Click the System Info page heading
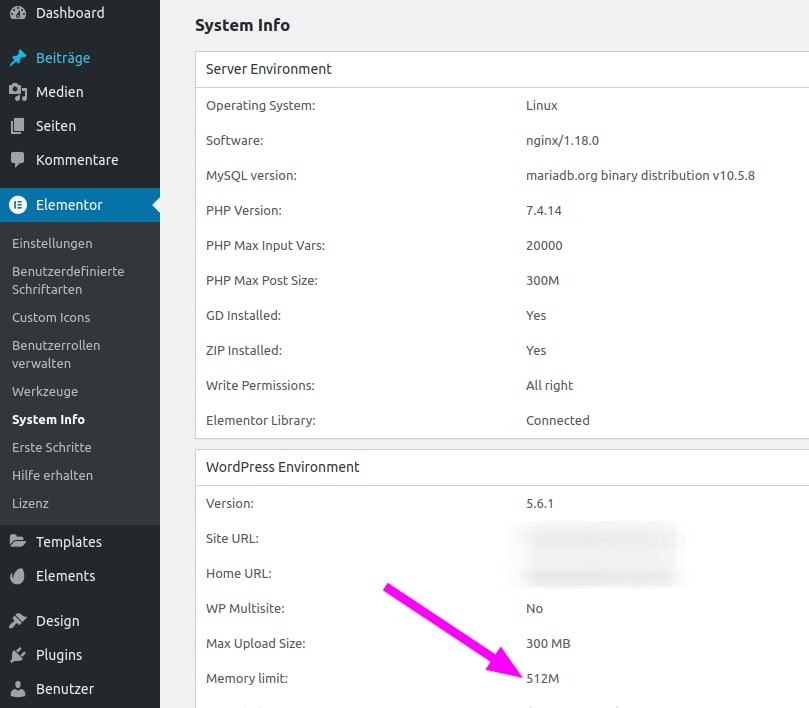The width and height of the screenshot is (809, 708). 242,25
